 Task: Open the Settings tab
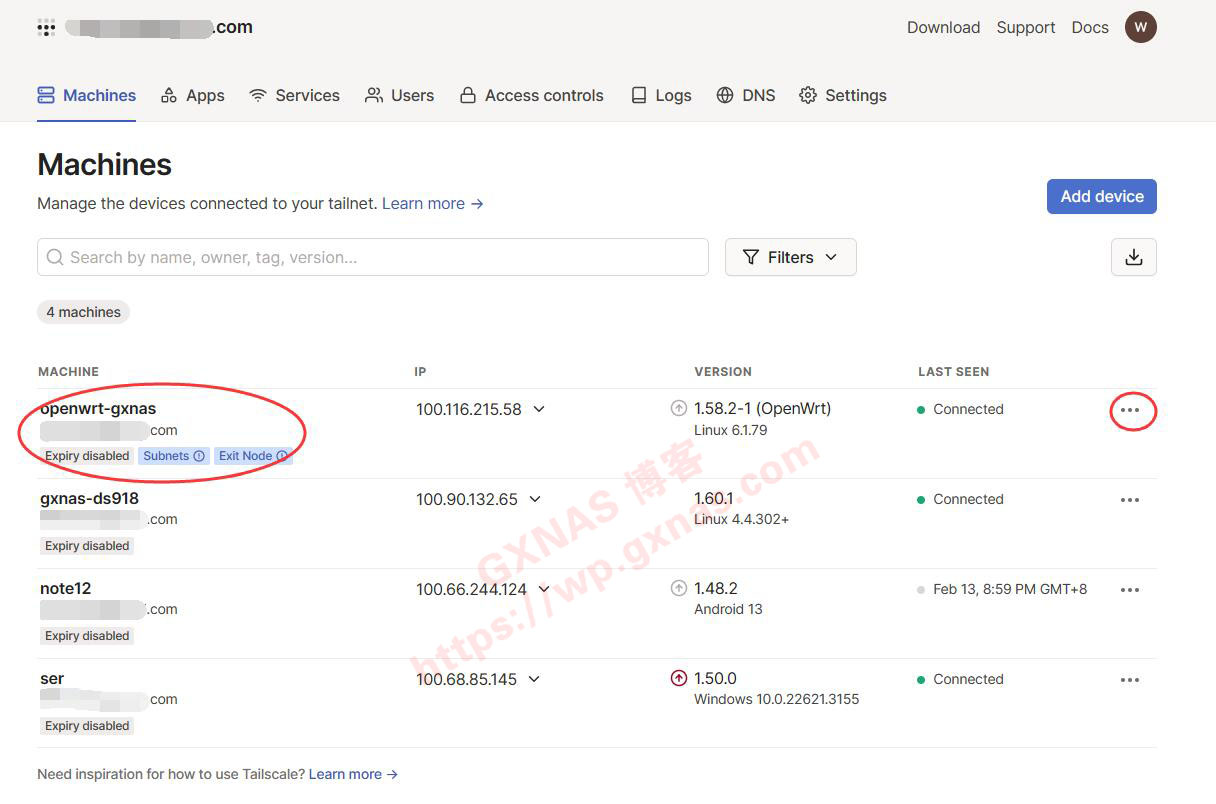(843, 95)
